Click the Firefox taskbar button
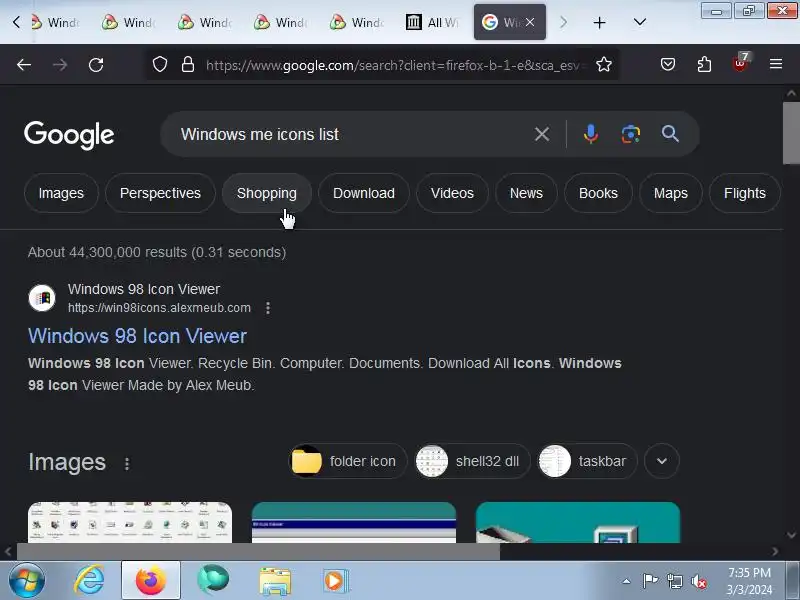This screenshot has width=800, height=600. pos(151,581)
